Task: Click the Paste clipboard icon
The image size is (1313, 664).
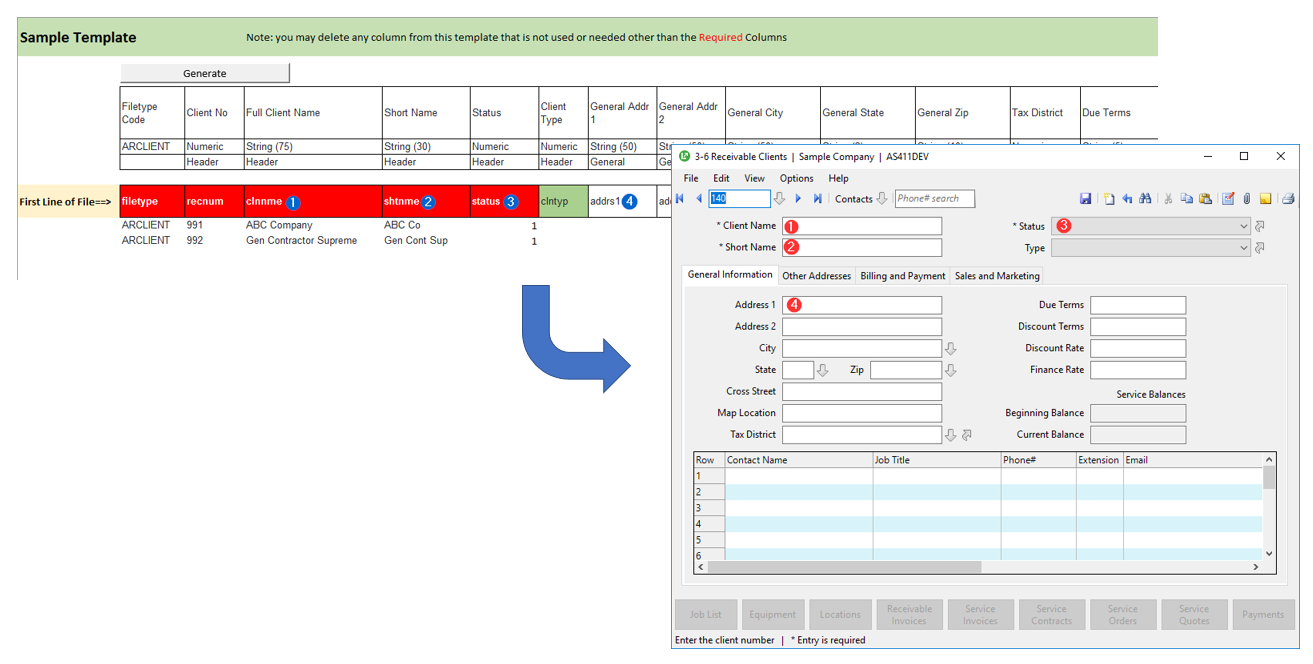Action: tap(1205, 199)
